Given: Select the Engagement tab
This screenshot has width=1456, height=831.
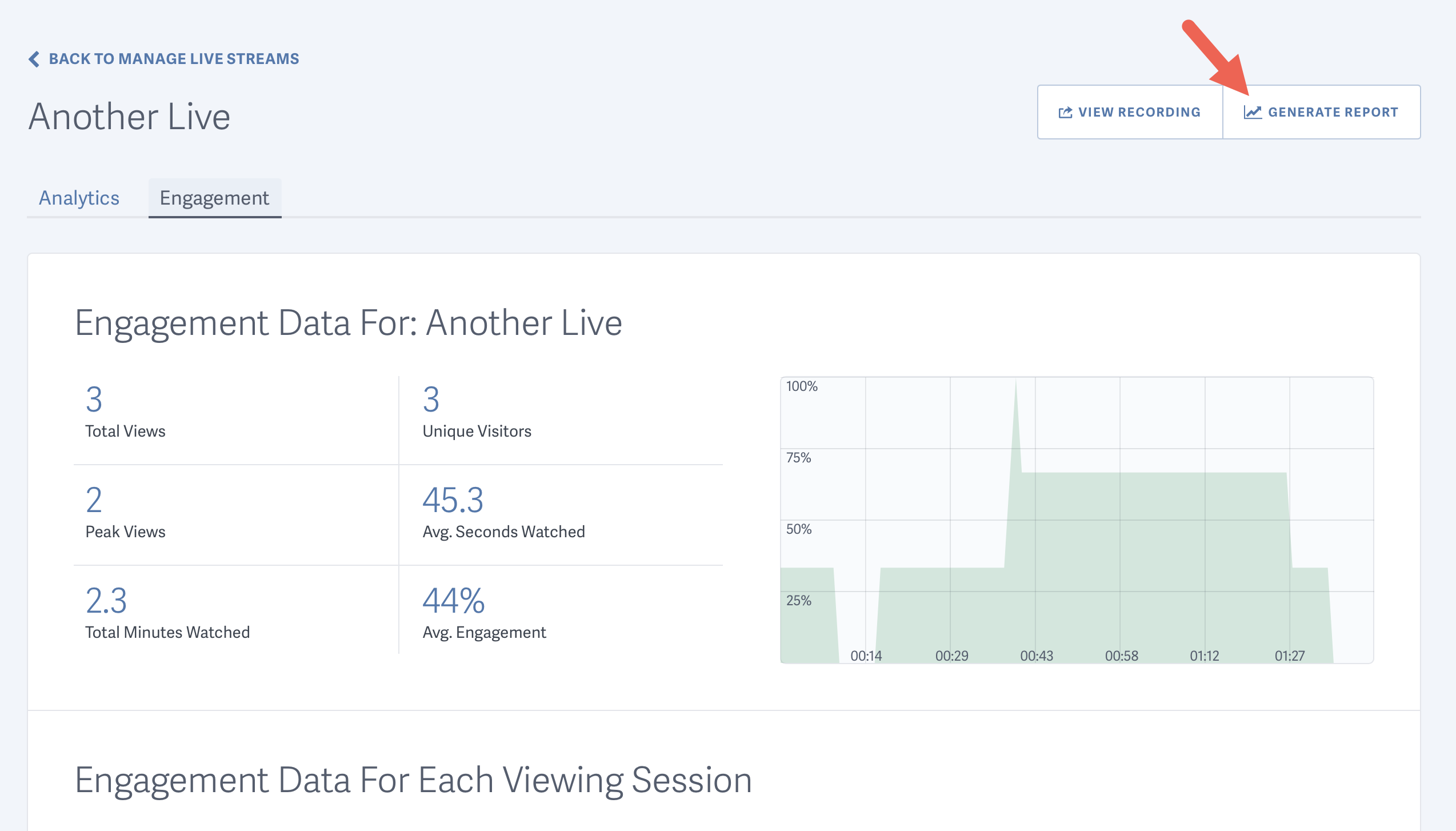Looking at the screenshot, I should 215,198.
